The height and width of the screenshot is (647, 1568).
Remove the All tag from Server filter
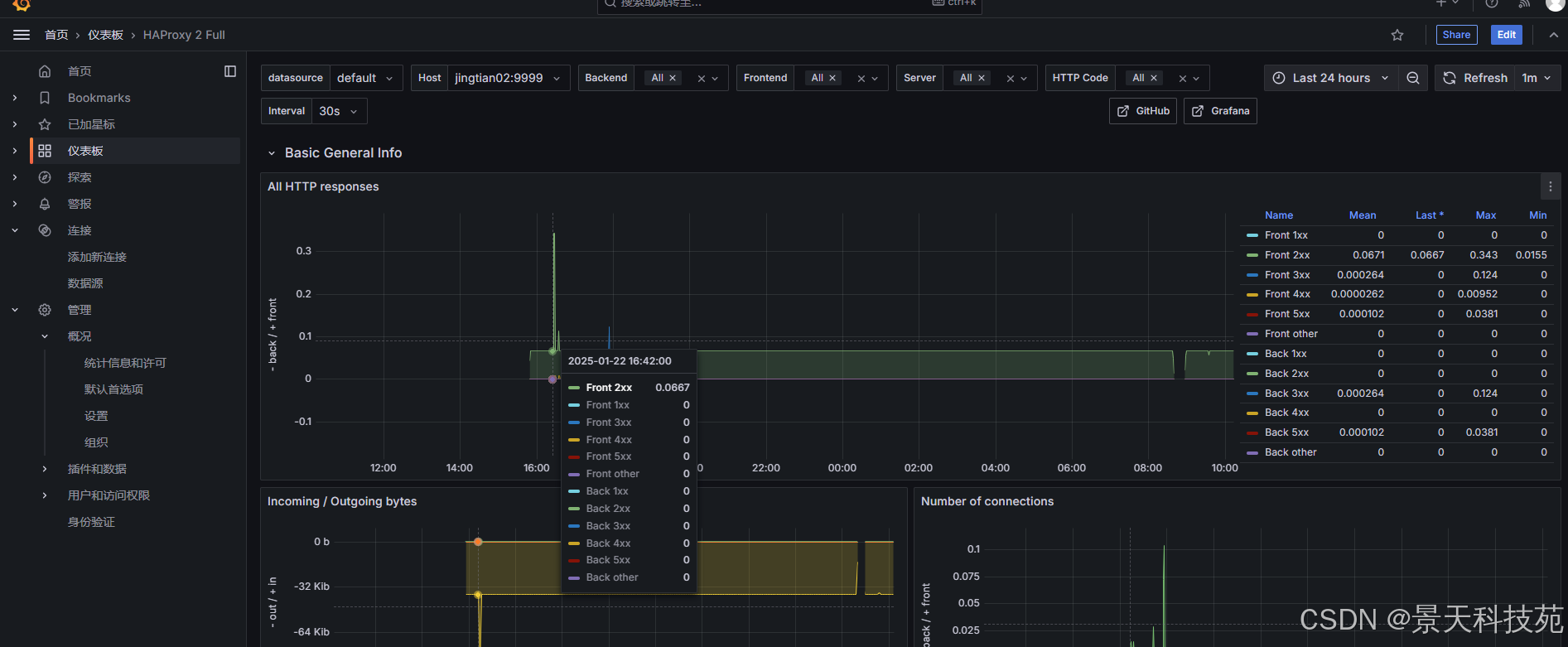[982, 78]
